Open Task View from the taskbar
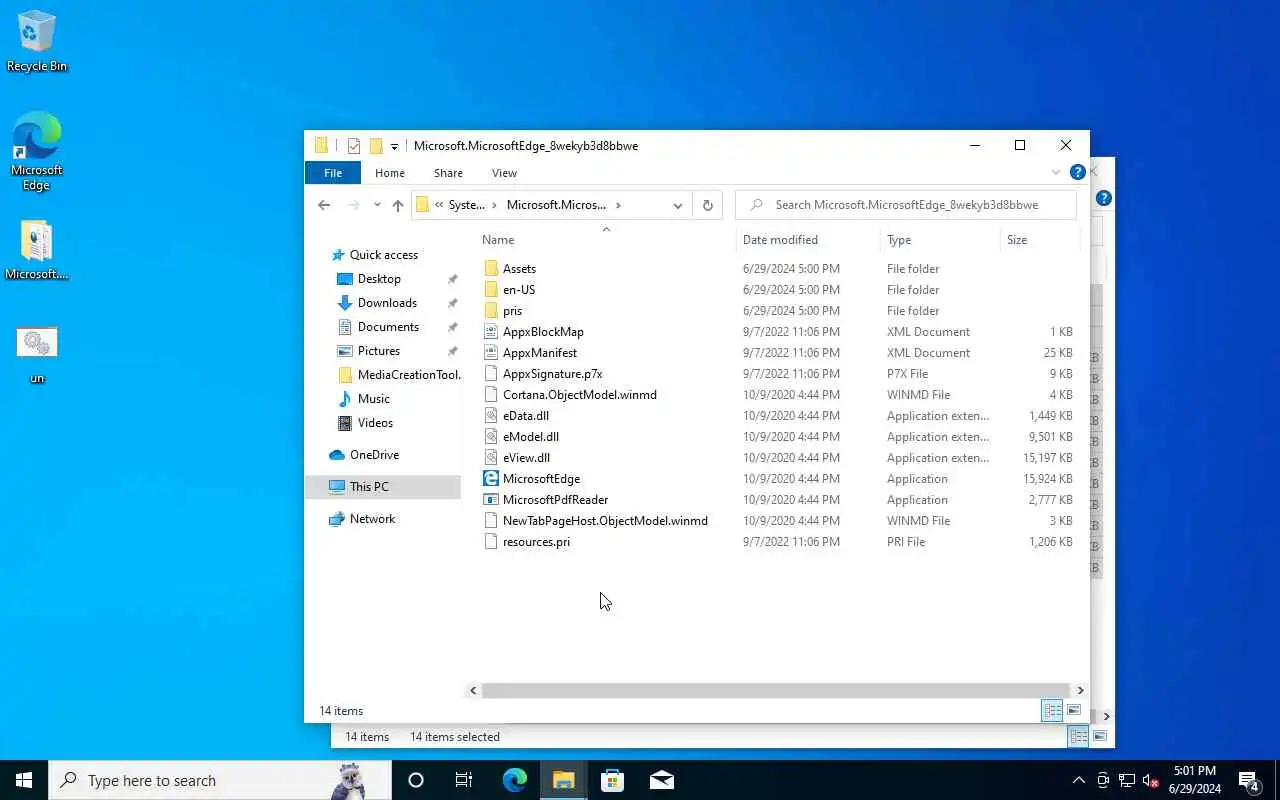Image resolution: width=1280 pixels, height=800 pixels. (464, 780)
